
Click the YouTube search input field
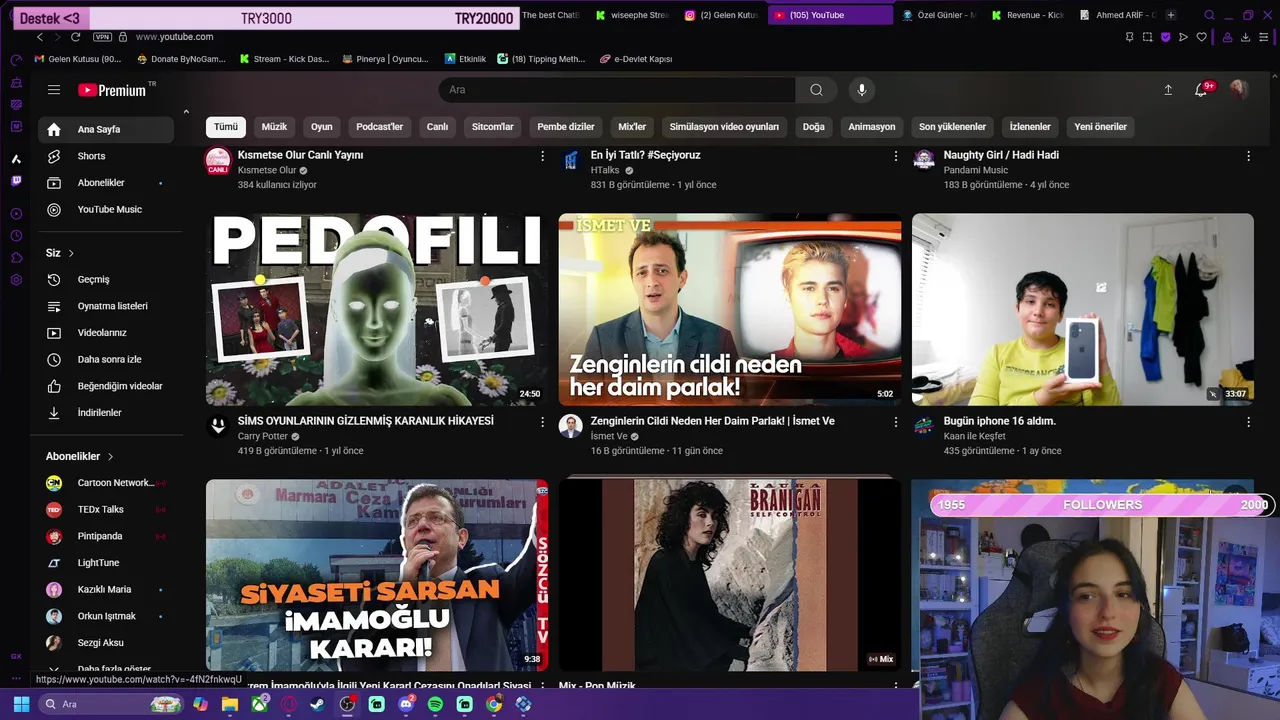617,90
